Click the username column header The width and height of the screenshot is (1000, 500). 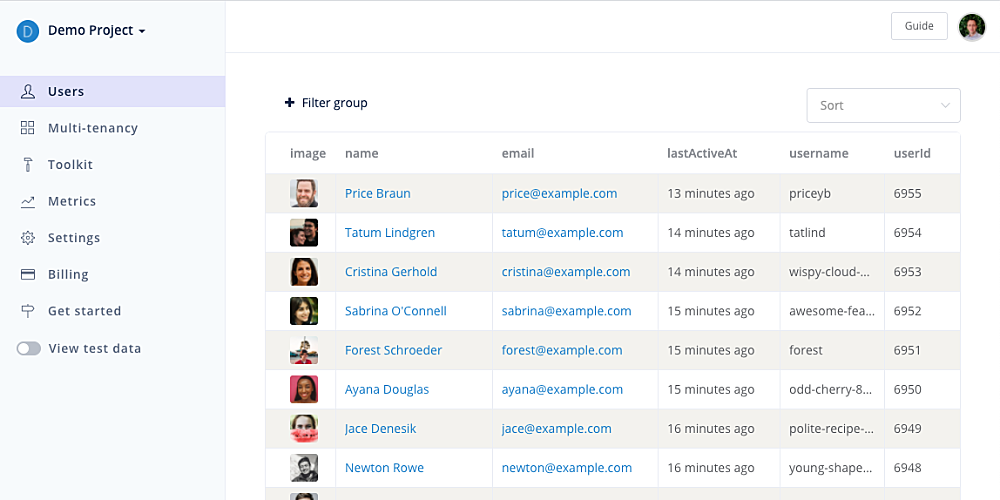point(819,154)
